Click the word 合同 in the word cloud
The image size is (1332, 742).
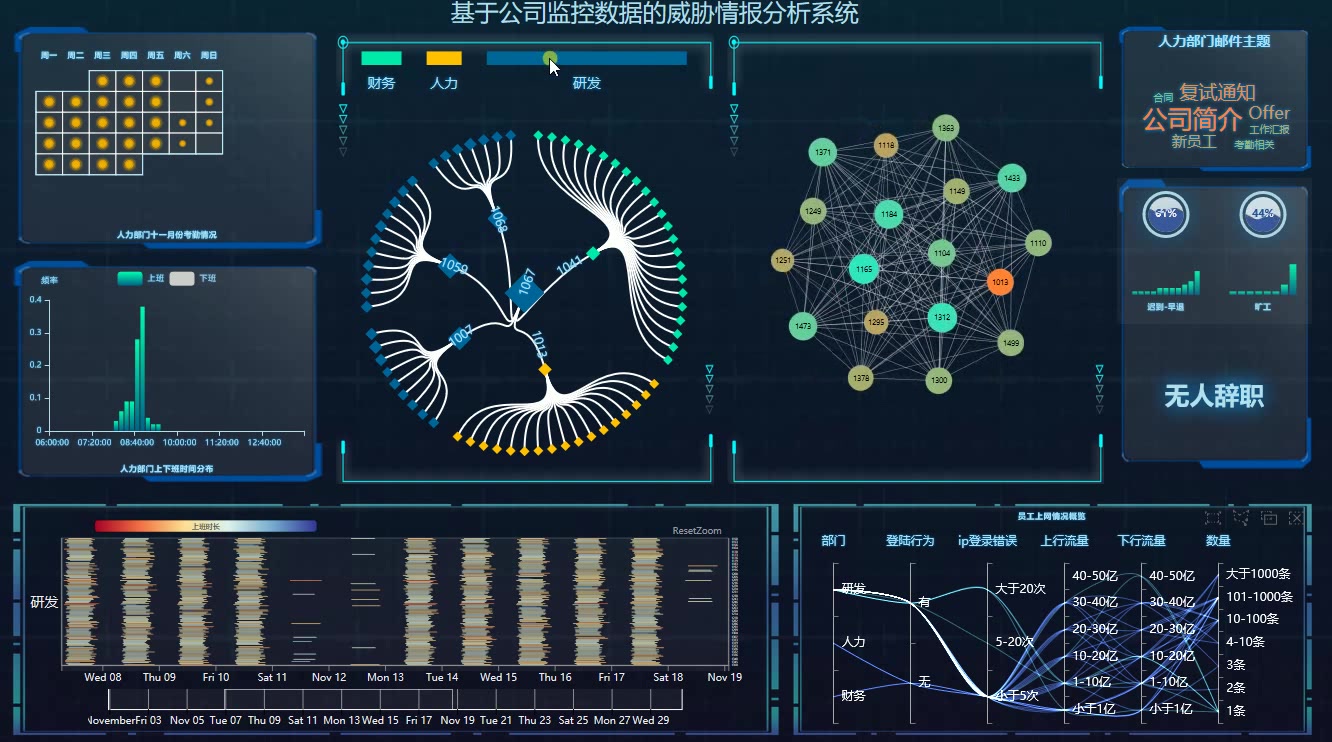tap(1163, 98)
